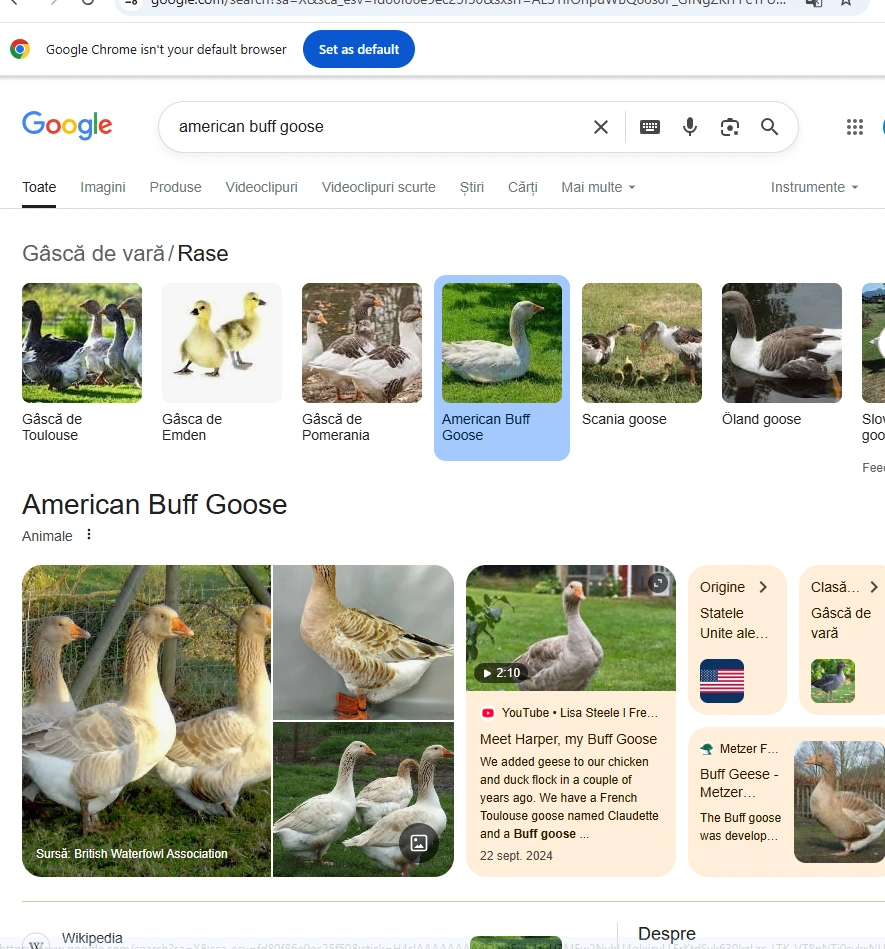The width and height of the screenshot is (885, 949).
Task: Search by image using the Google Lens icon
Action: (730, 127)
